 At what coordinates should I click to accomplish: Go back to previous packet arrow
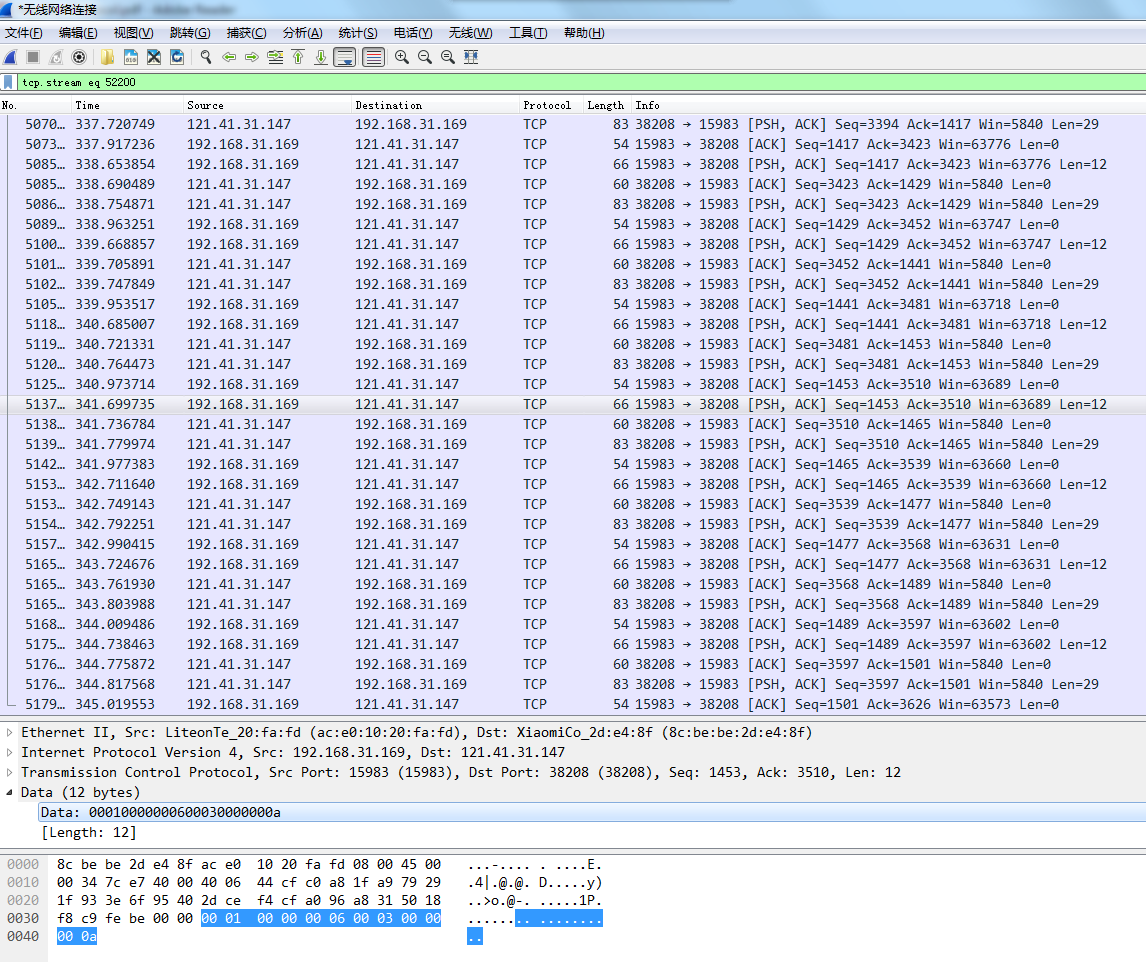coord(229,57)
